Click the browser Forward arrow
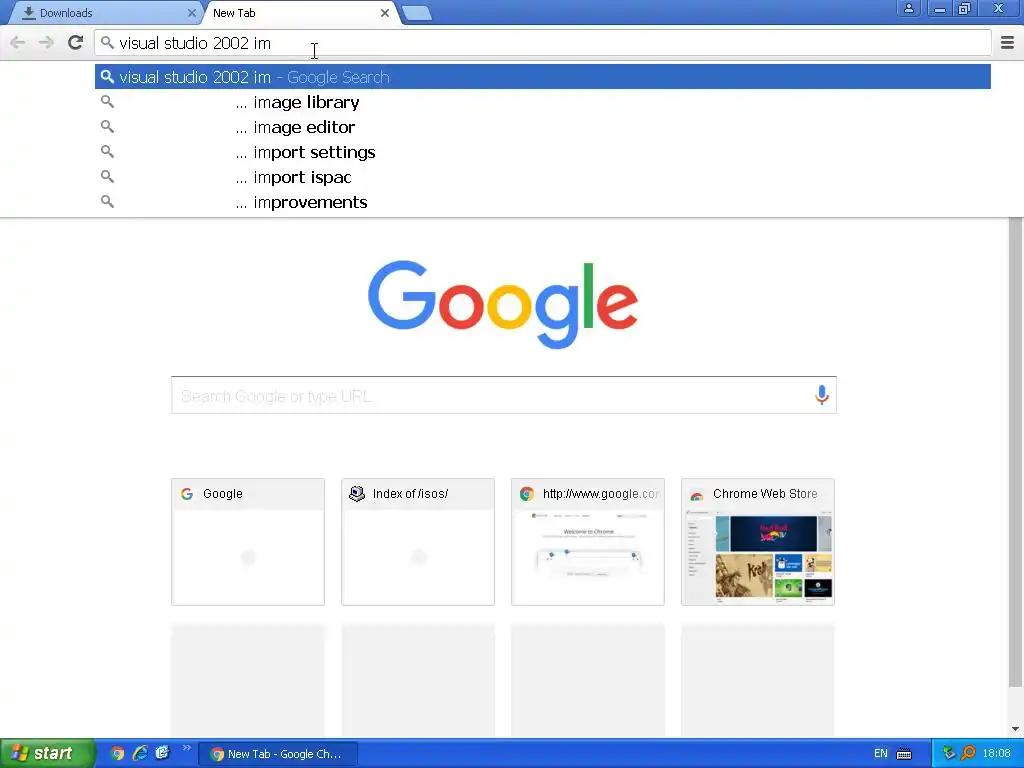Viewport: 1024px width, 768px height. (x=46, y=43)
